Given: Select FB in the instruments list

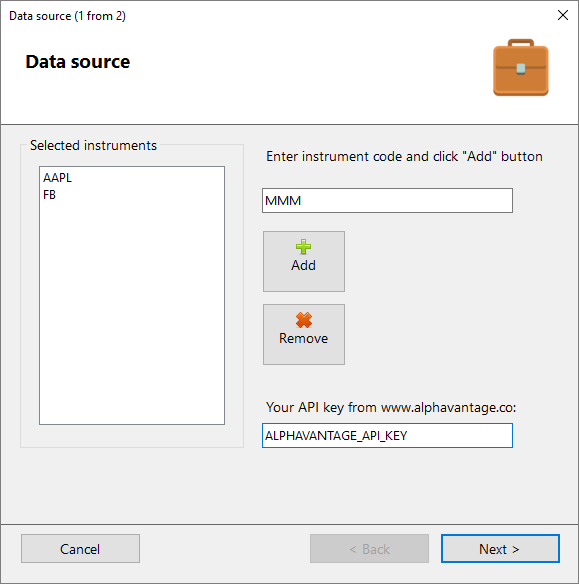Looking at the screenshot, I should 49,194.
